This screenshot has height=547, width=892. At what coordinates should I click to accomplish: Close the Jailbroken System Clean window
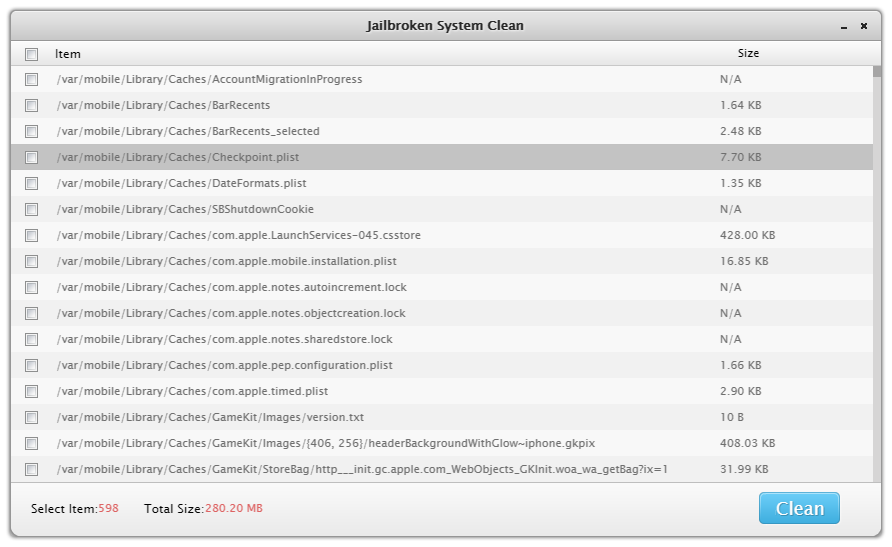coord(863,24)
